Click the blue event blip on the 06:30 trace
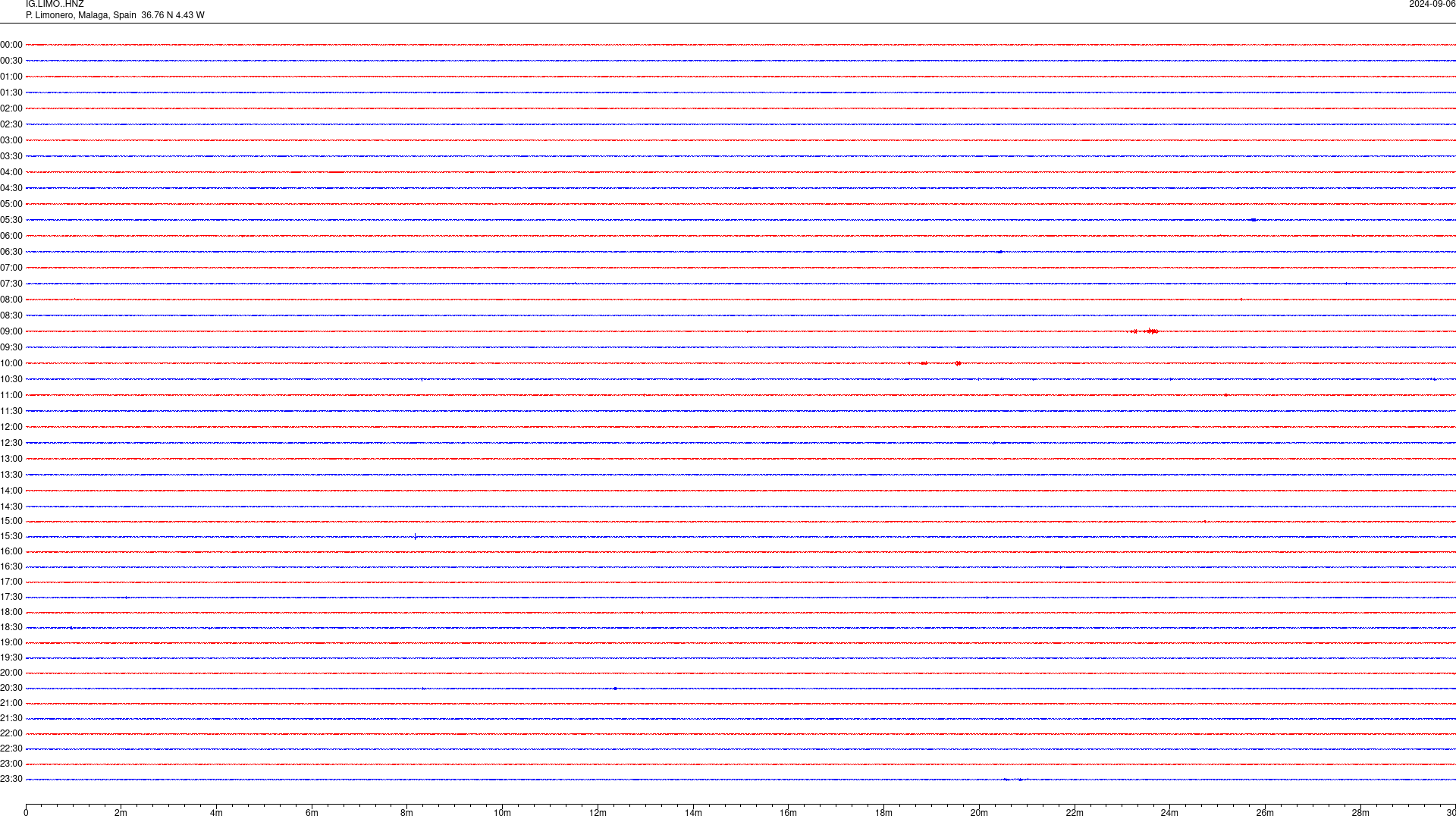The height and width of the screenshot is (819, 1456). point(999,252)
